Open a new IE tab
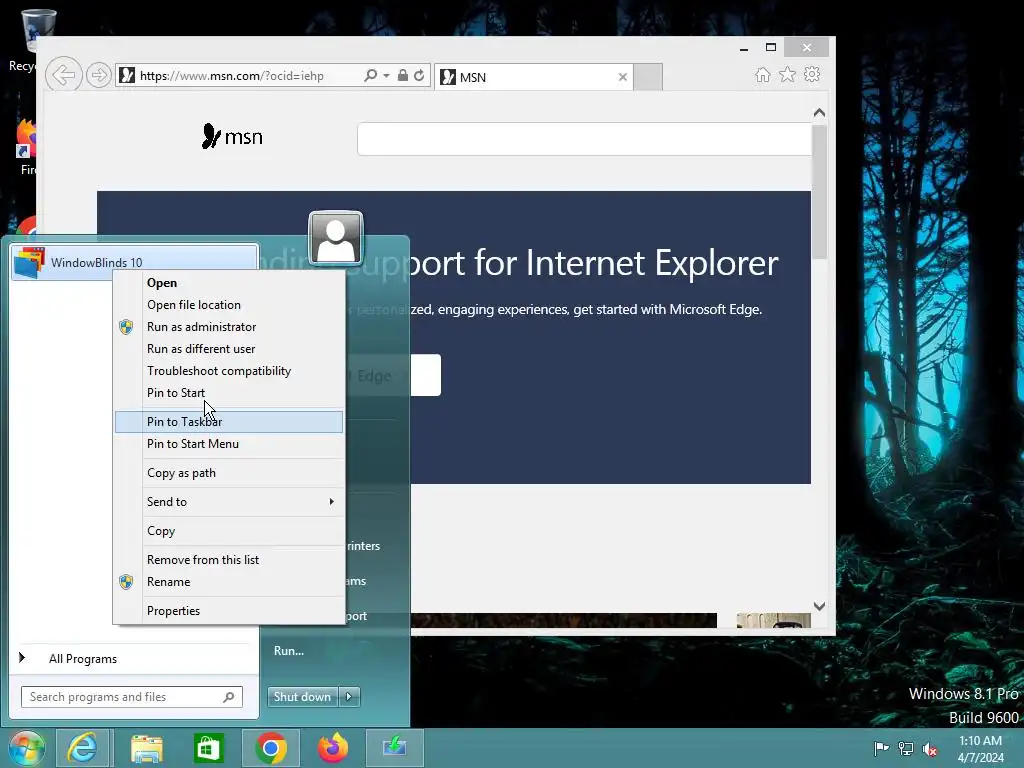This screenshot has height=768, width=1024. 648,77
